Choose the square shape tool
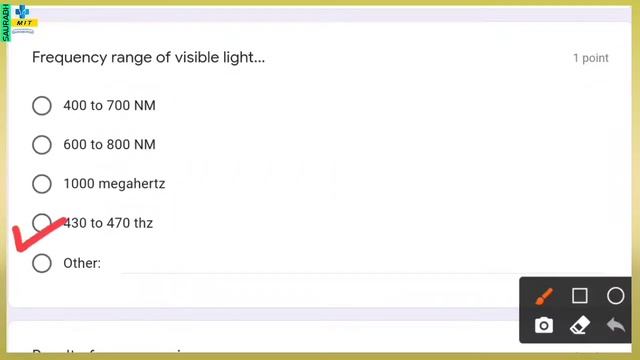This screenshot has width=640, height=360. click(580, 296)
